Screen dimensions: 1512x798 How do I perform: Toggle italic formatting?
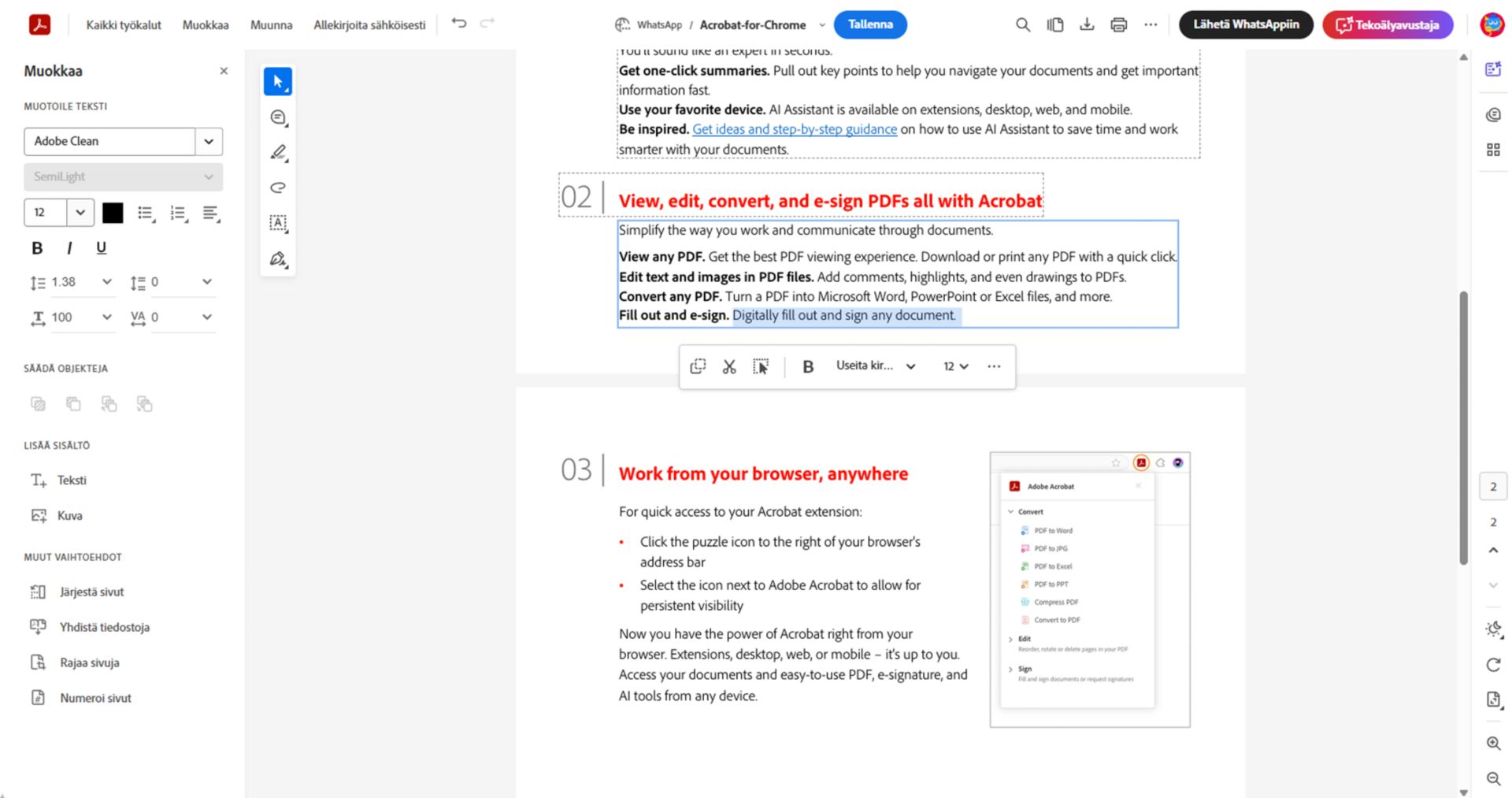click(69, 248)
